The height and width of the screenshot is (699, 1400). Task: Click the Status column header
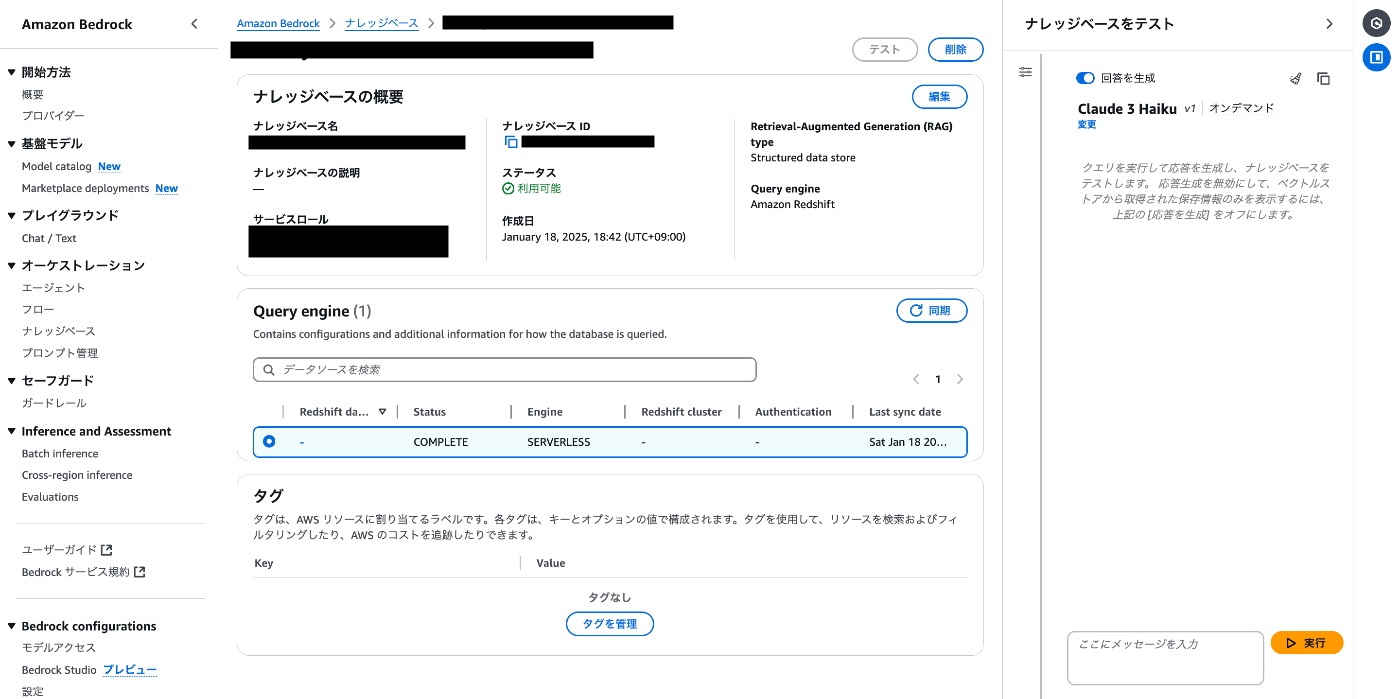tap(430, 412)
